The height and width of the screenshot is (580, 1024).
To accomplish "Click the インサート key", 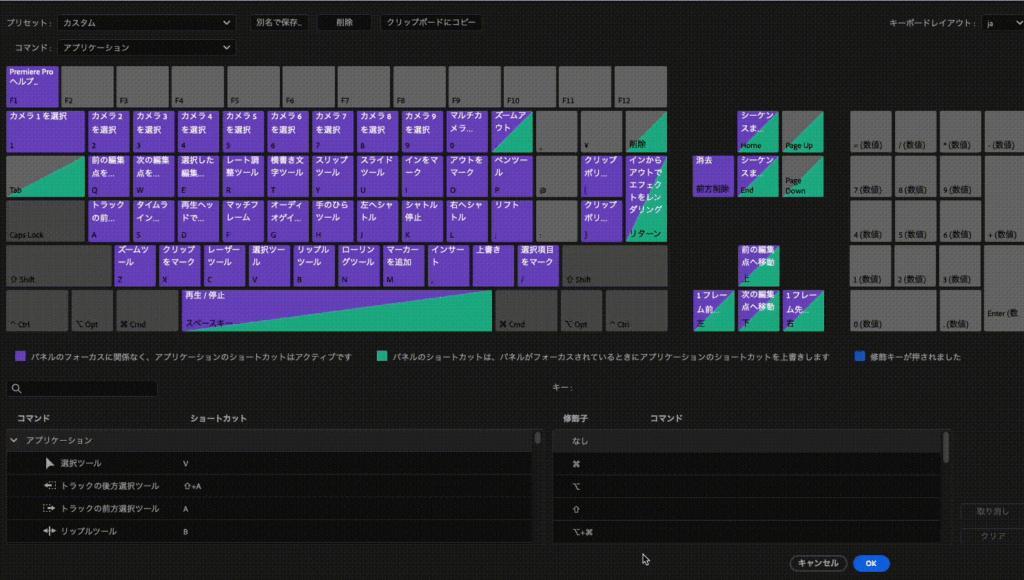I will [x=449, y=266].
